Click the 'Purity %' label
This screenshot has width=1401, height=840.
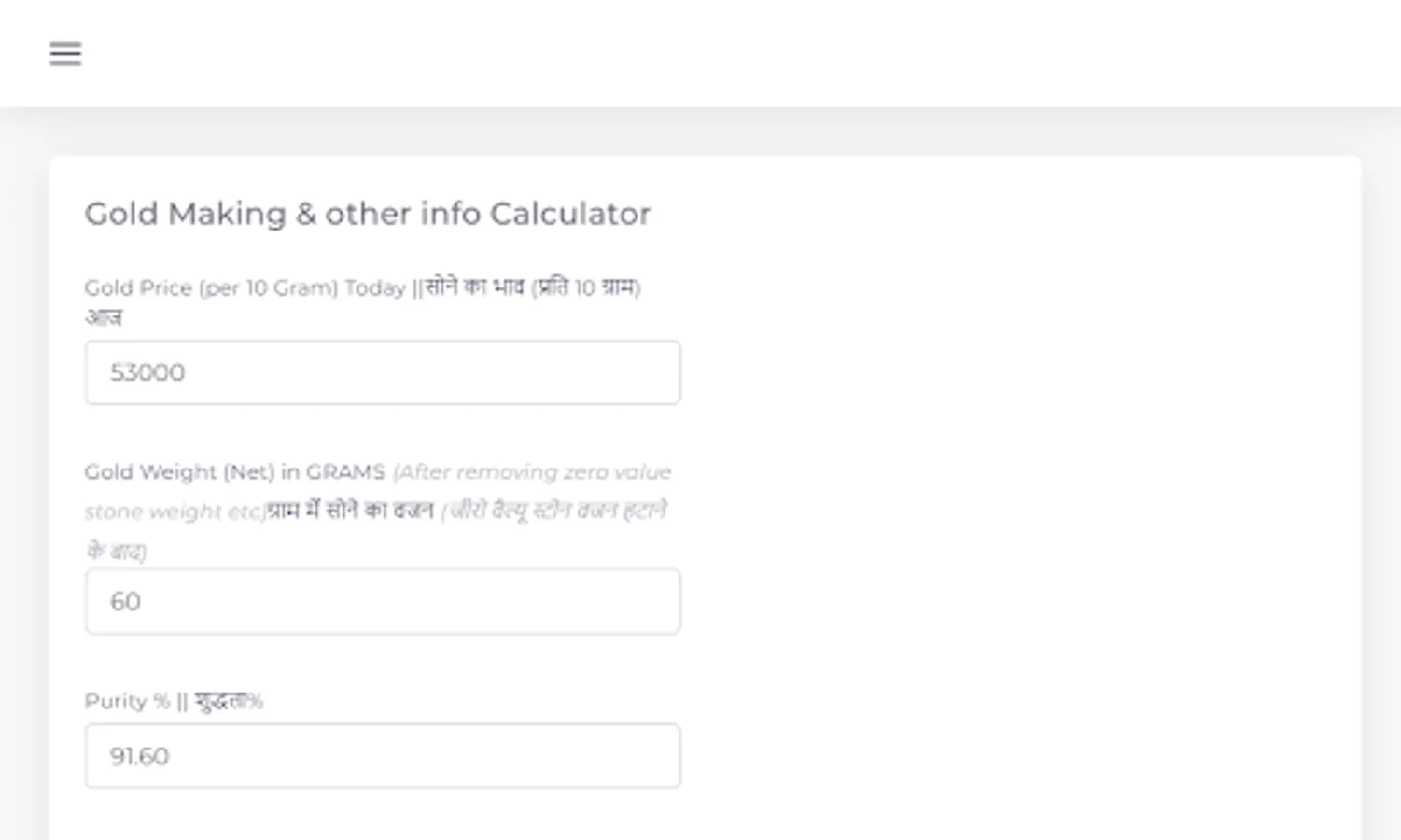point(127,701)
